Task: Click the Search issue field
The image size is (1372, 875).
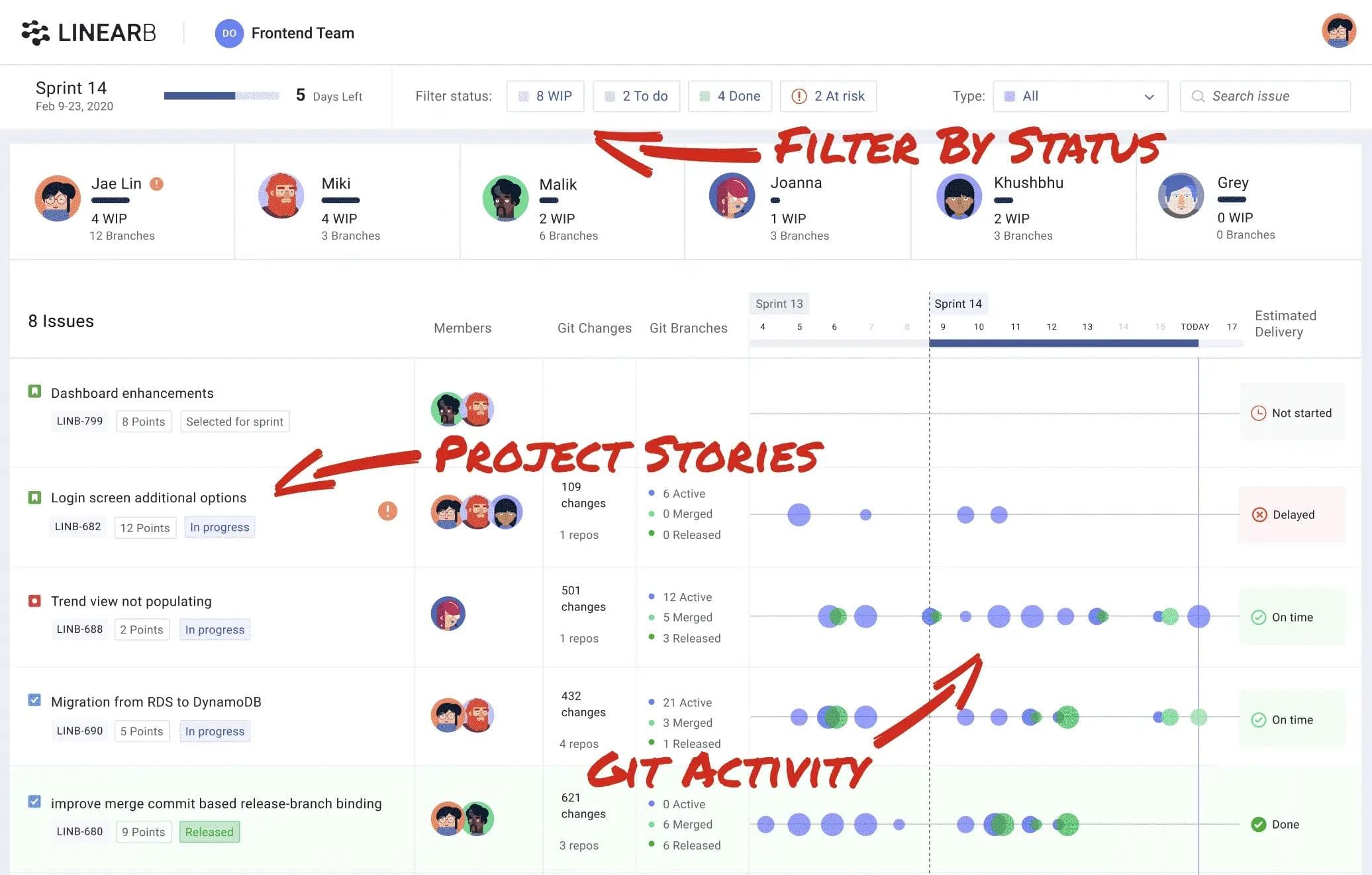Action: 1265,96
